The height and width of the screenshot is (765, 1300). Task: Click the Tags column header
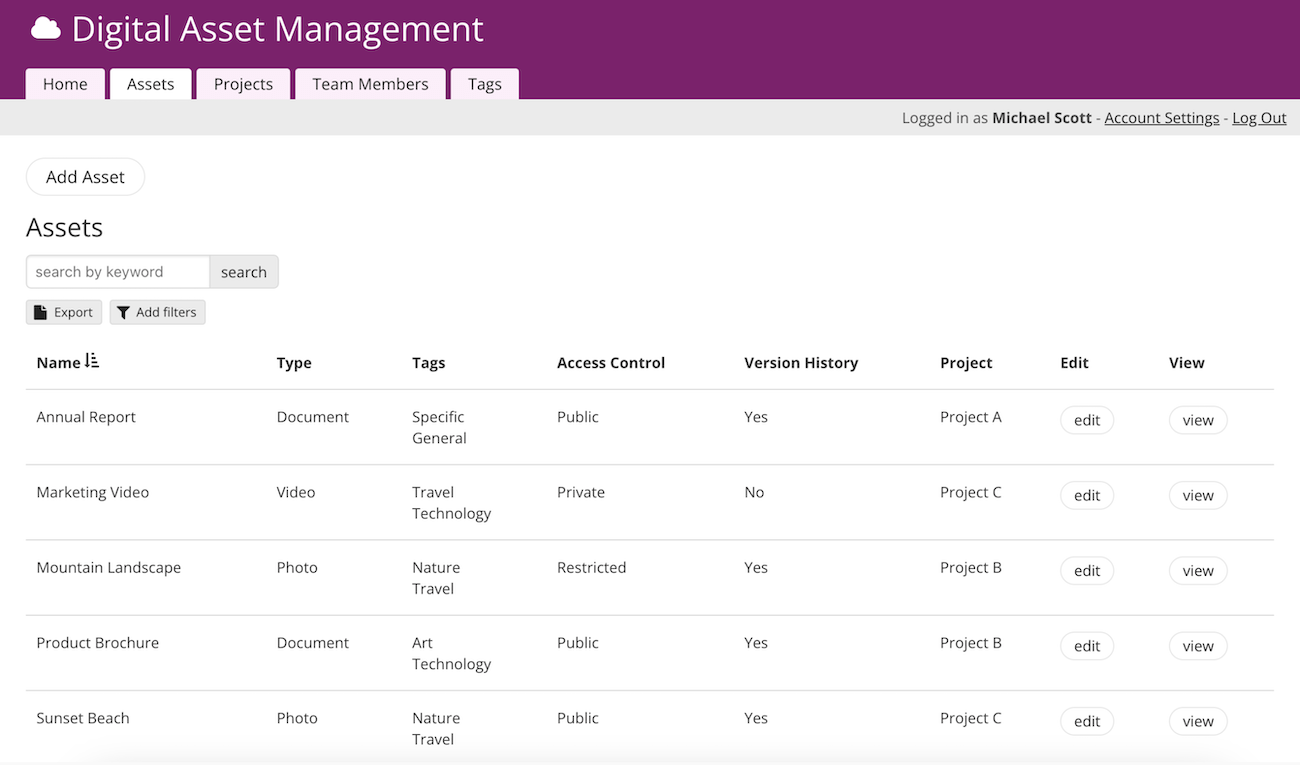(429, 363)
